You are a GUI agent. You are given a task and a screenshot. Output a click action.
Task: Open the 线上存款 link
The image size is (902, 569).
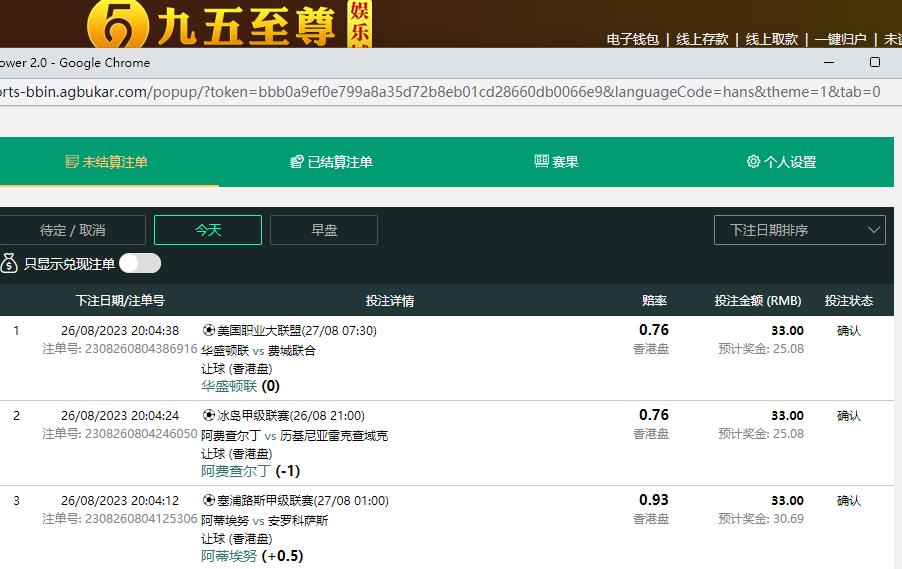pos(702,39)
